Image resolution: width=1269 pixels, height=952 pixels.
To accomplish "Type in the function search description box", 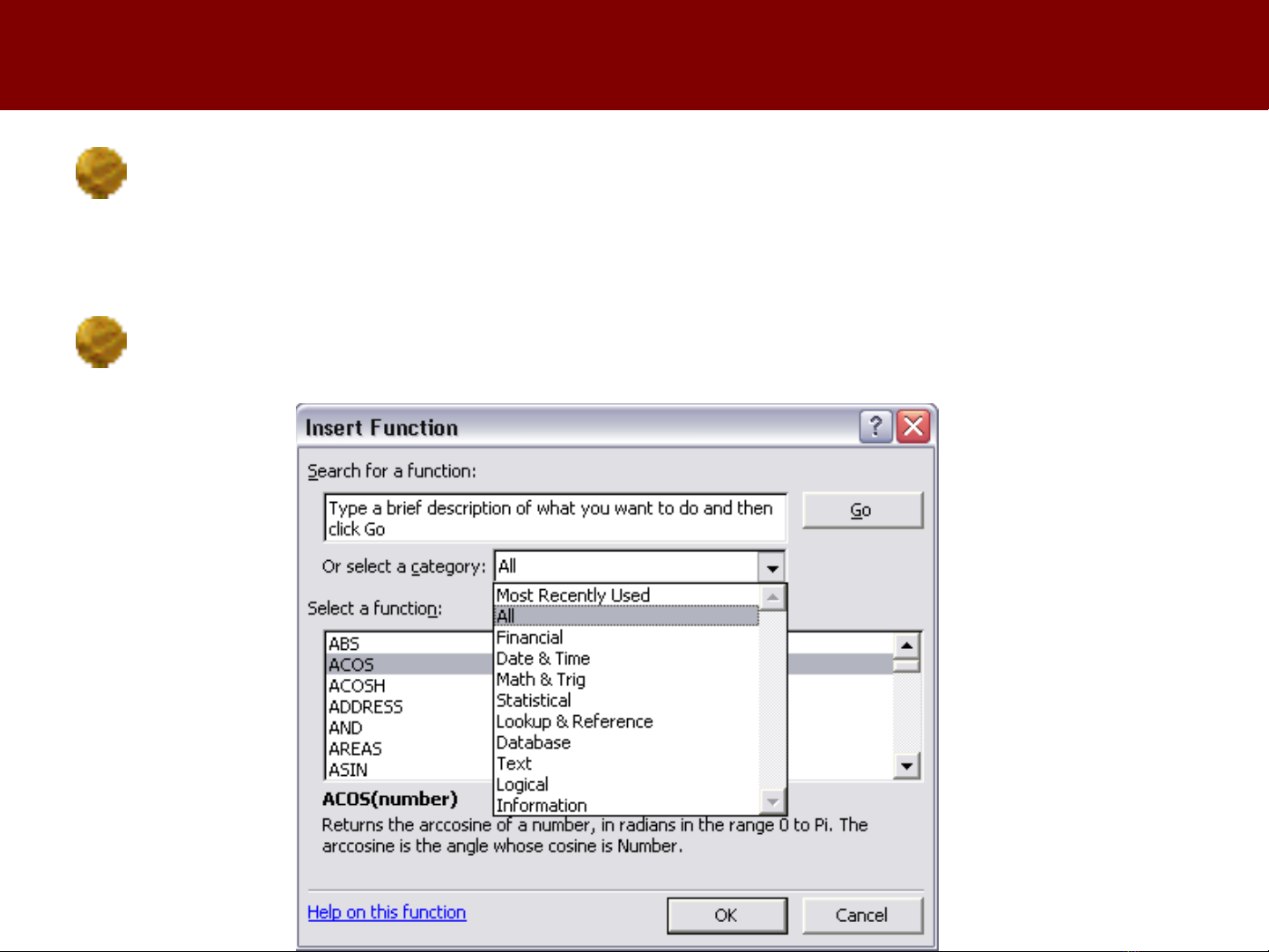I will click(x=555, y=518).
